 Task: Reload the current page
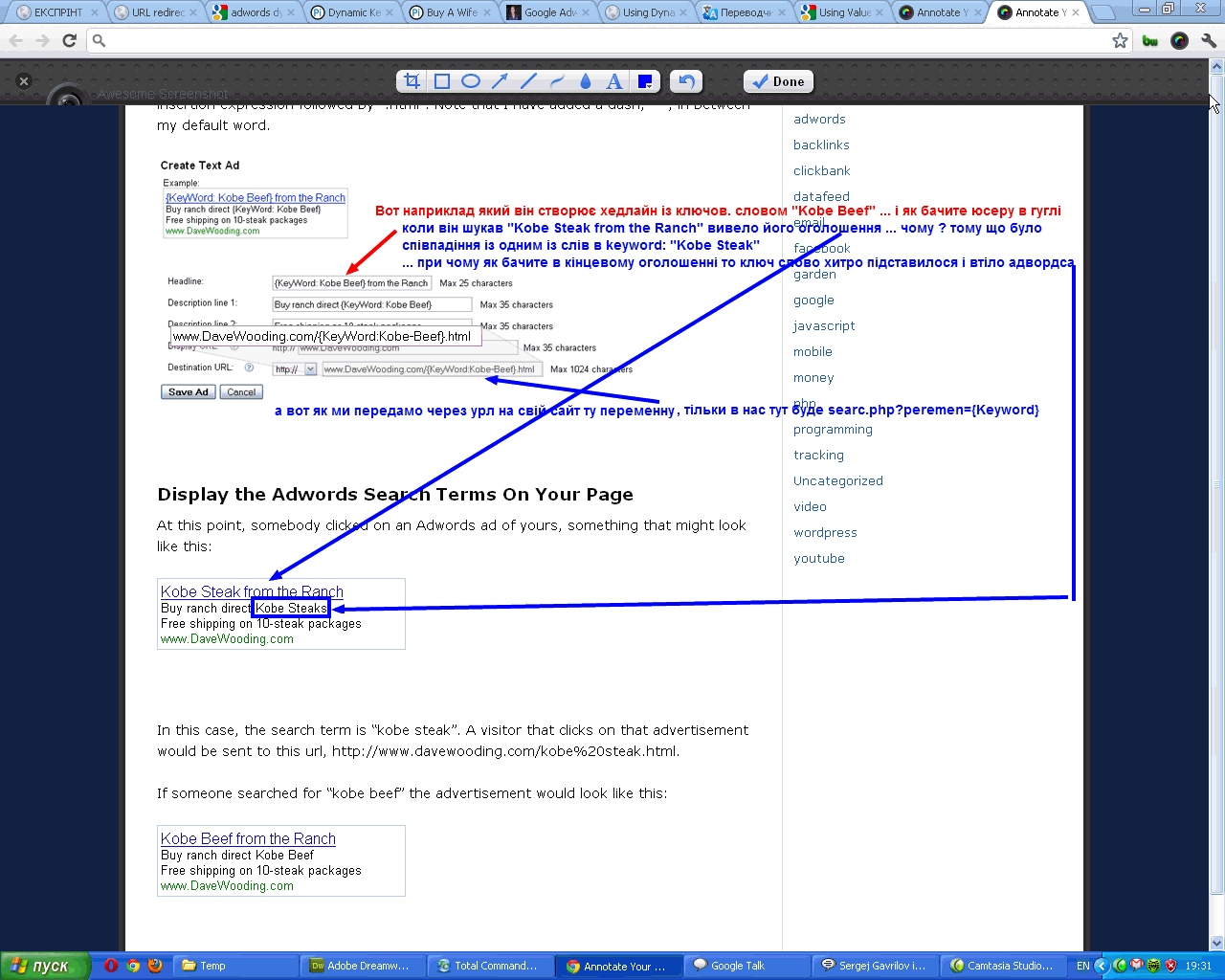(x=69, y=40)
